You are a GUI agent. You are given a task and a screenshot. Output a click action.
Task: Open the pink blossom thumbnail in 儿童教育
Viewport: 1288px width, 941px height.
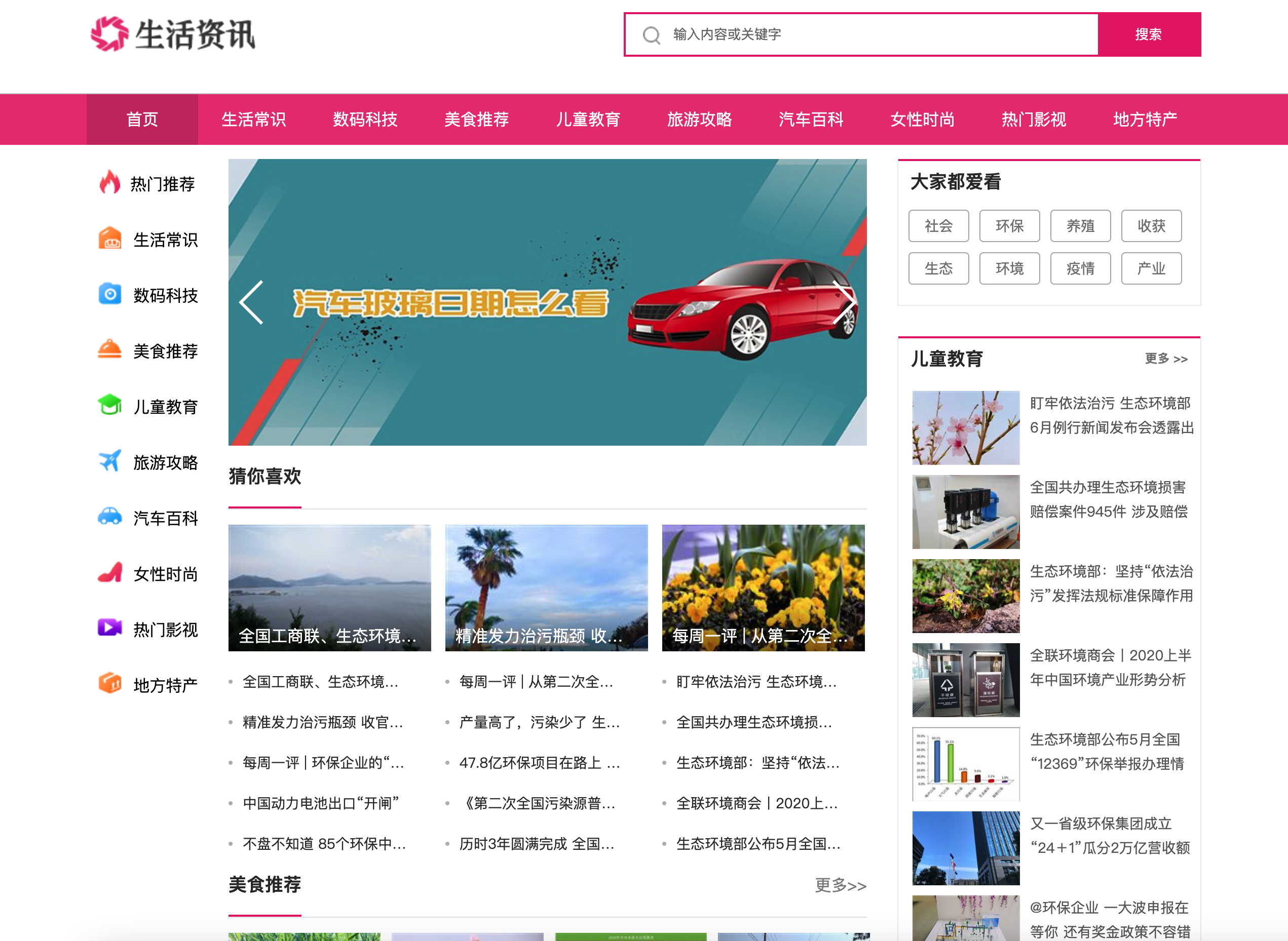[x=965, y=427]
